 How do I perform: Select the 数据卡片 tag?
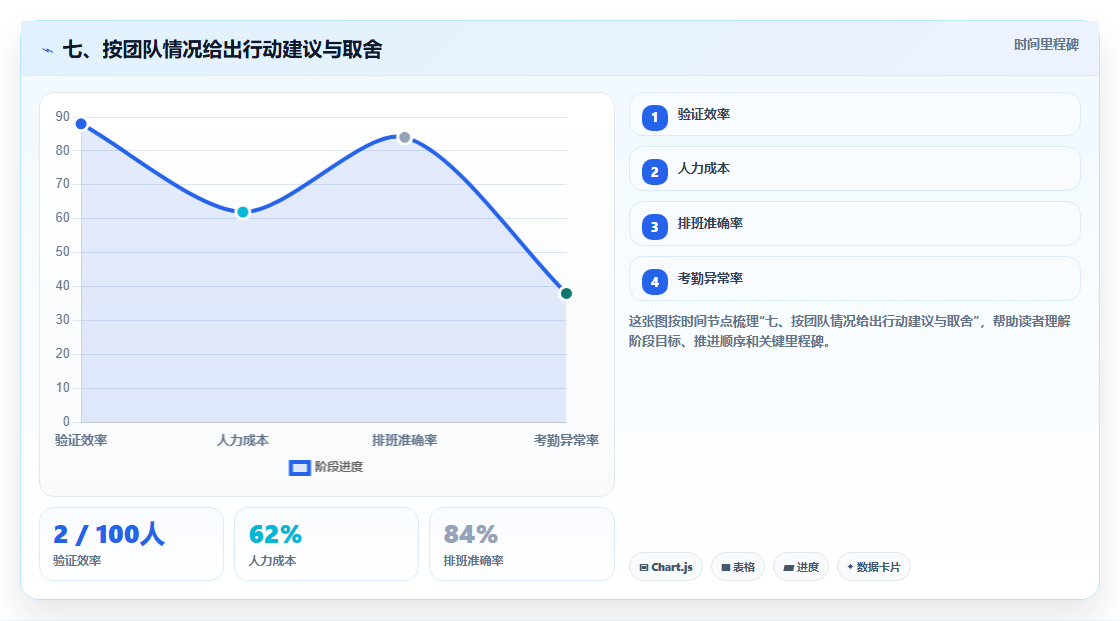[874, 567]
